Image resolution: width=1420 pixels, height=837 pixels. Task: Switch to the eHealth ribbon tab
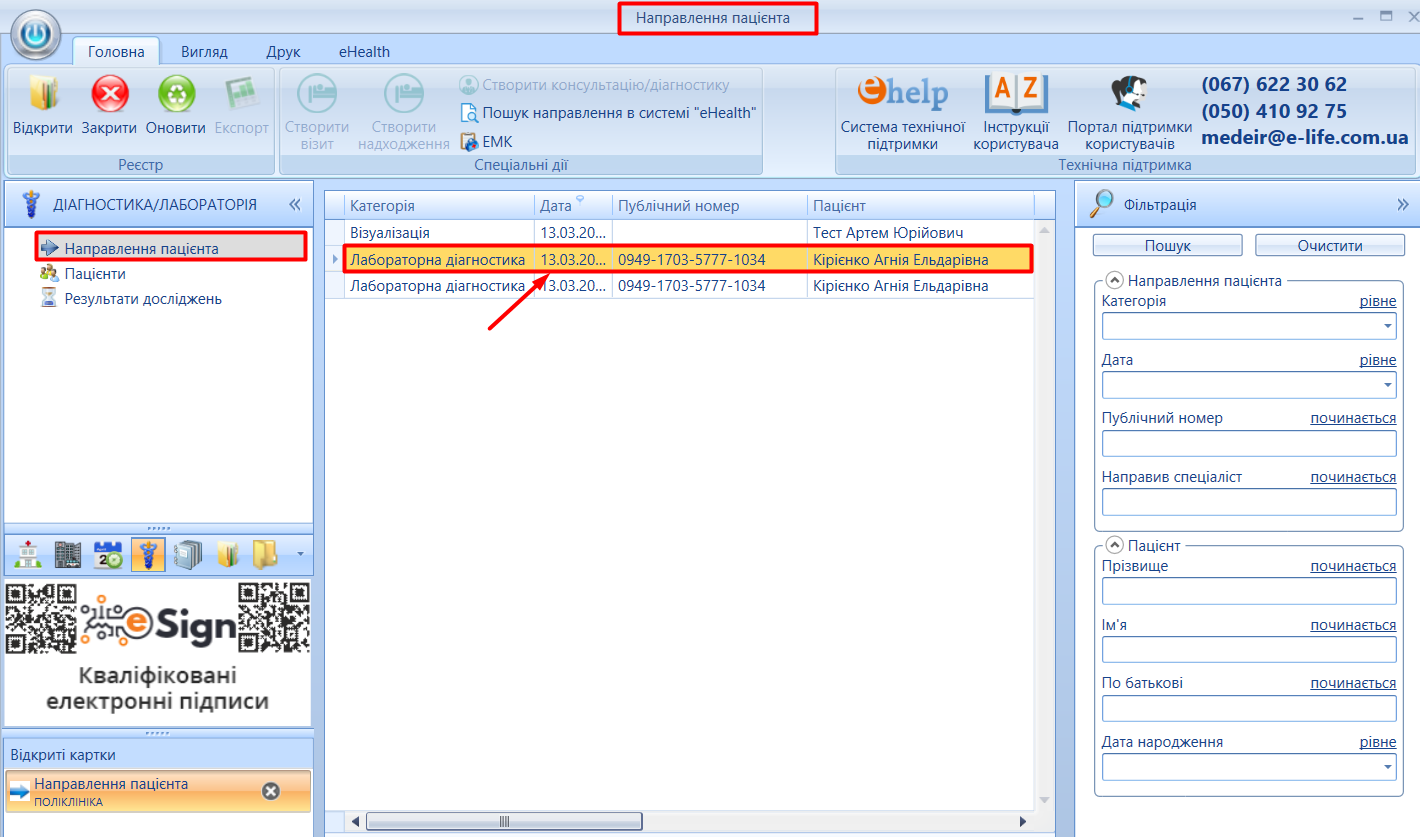tap(364, 52)
